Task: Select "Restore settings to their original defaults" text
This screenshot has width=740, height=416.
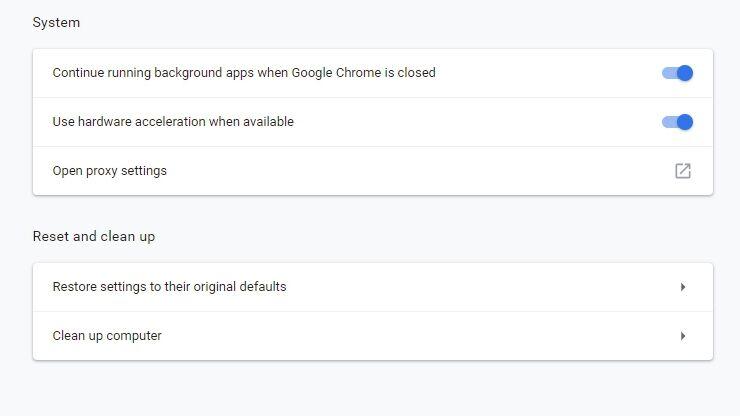Action: (x=169, y=287)
